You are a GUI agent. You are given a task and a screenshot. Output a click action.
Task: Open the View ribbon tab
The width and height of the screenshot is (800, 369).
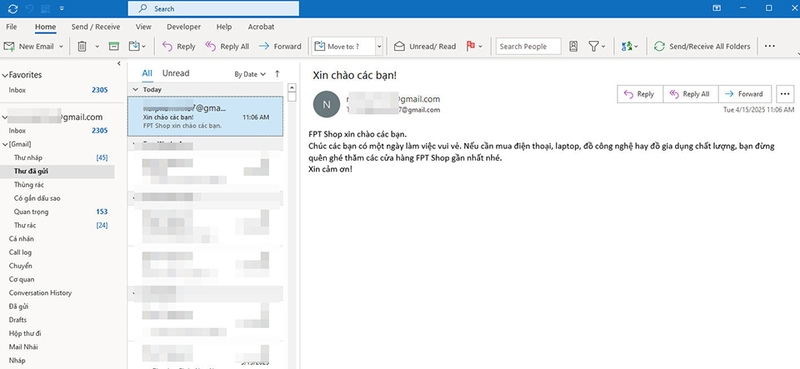(143, 27)
